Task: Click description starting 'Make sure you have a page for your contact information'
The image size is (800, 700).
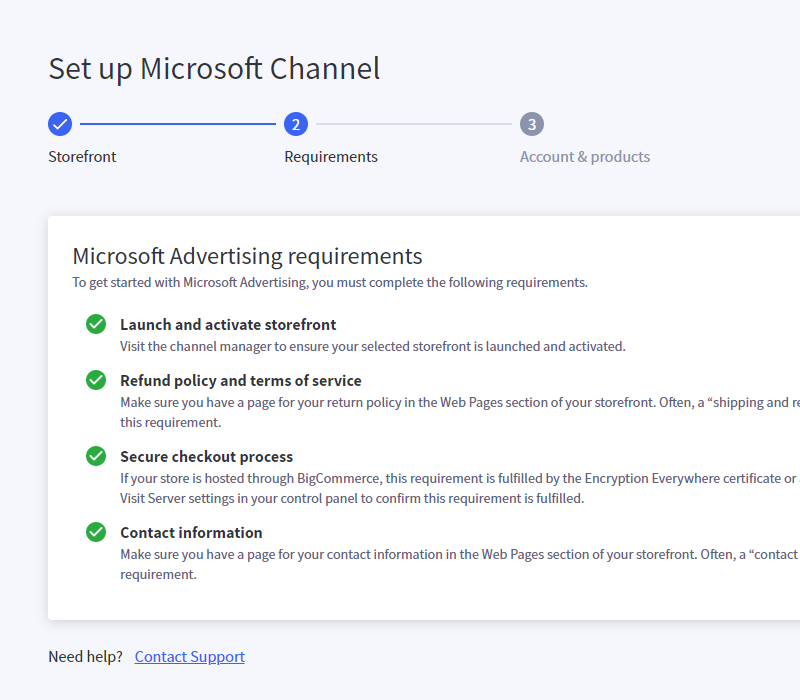Action: (x=460, y=564)
